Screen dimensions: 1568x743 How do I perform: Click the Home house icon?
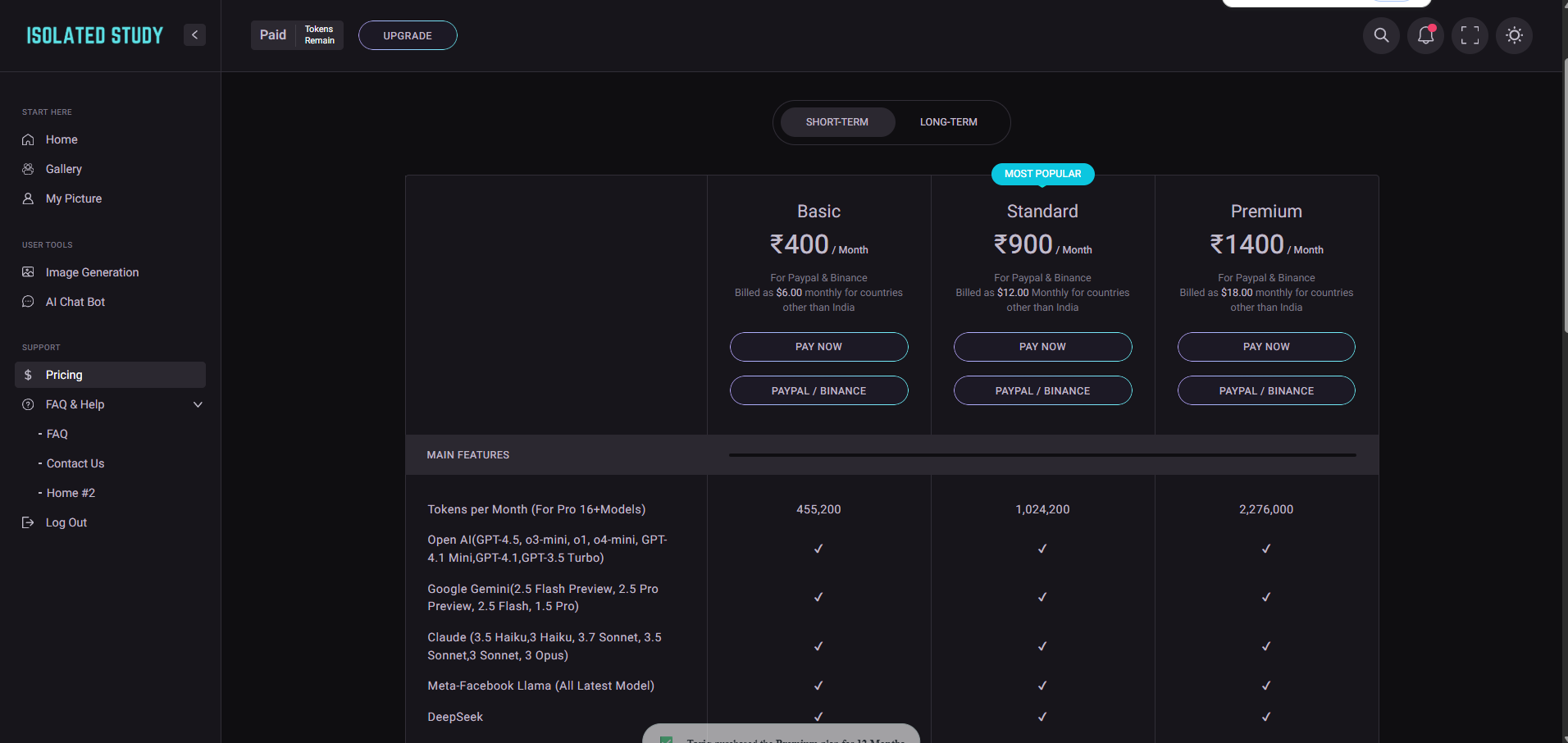(28, 139)
